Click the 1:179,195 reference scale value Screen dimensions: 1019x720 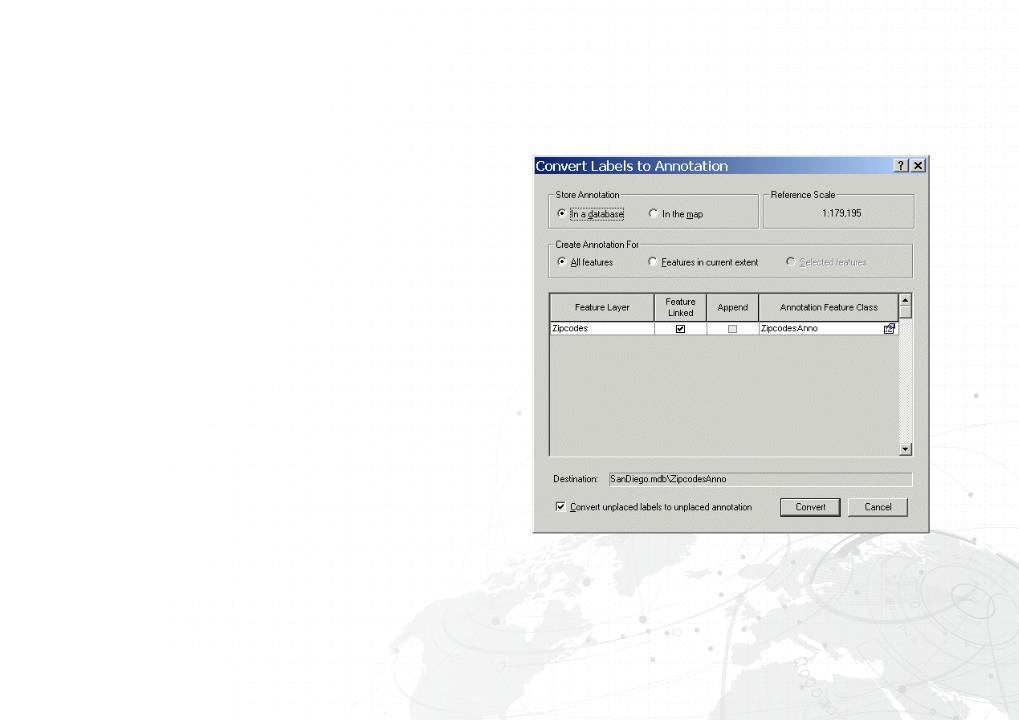pyautogui.click(x=842, y=213)
